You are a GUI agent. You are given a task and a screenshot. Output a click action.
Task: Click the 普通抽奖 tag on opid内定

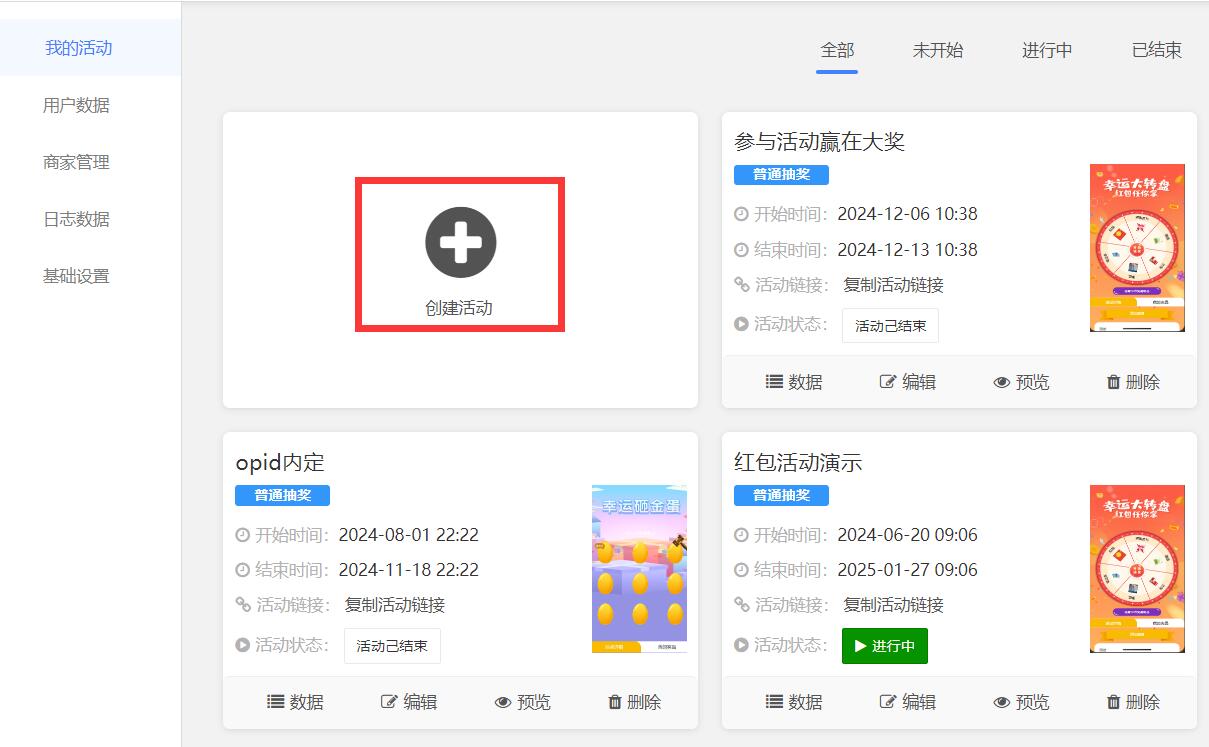281,494
